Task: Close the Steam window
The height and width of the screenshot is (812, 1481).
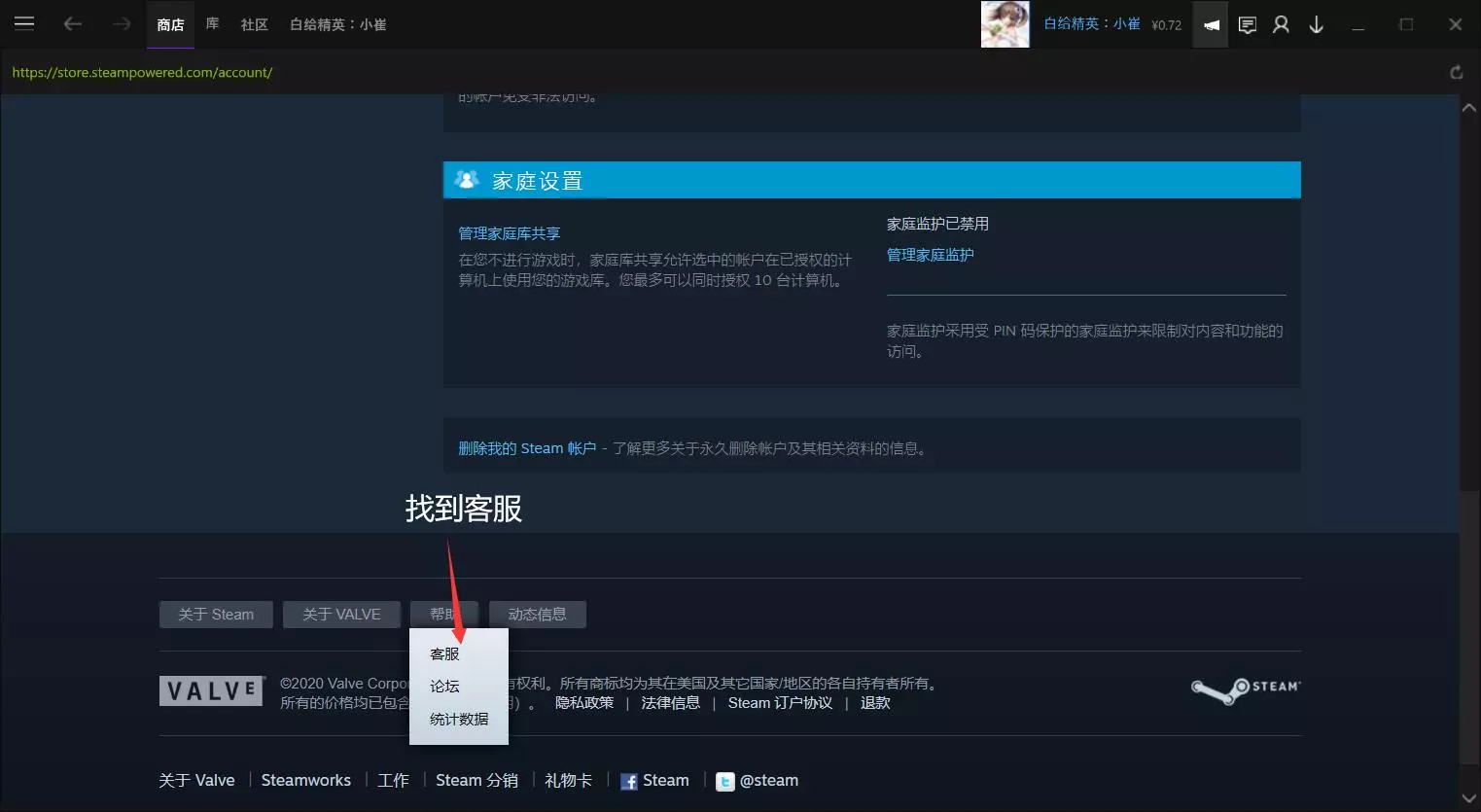Action: click(x=1456, y=24)
